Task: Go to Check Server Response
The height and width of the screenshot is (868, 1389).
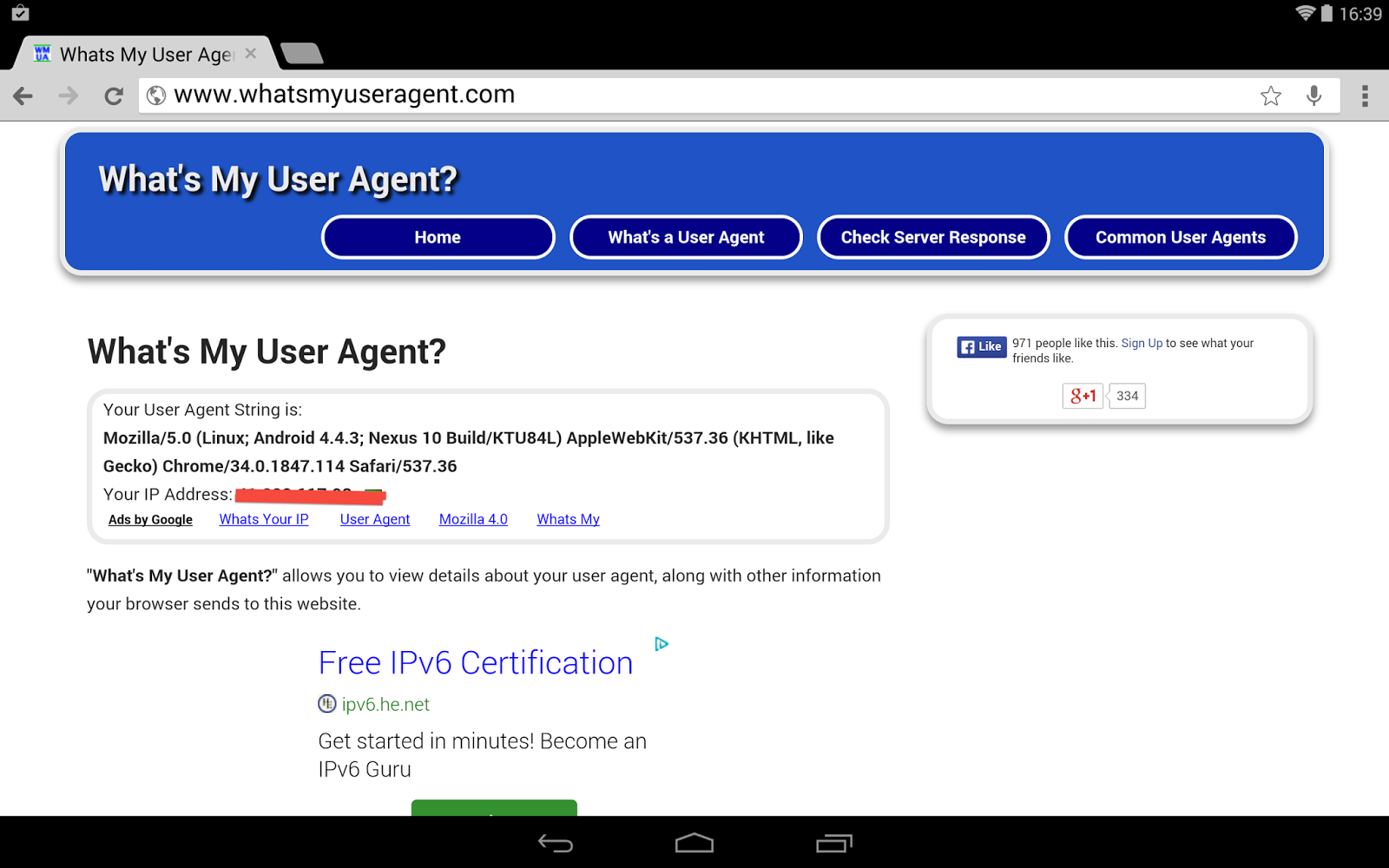Action: pyautogui.click(x=933, y=237)
